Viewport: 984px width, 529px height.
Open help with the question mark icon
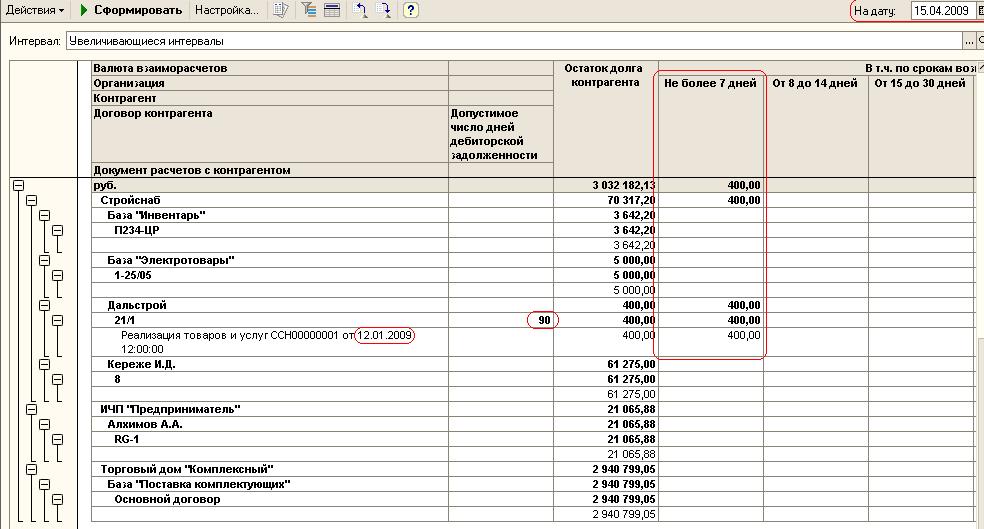410,10
